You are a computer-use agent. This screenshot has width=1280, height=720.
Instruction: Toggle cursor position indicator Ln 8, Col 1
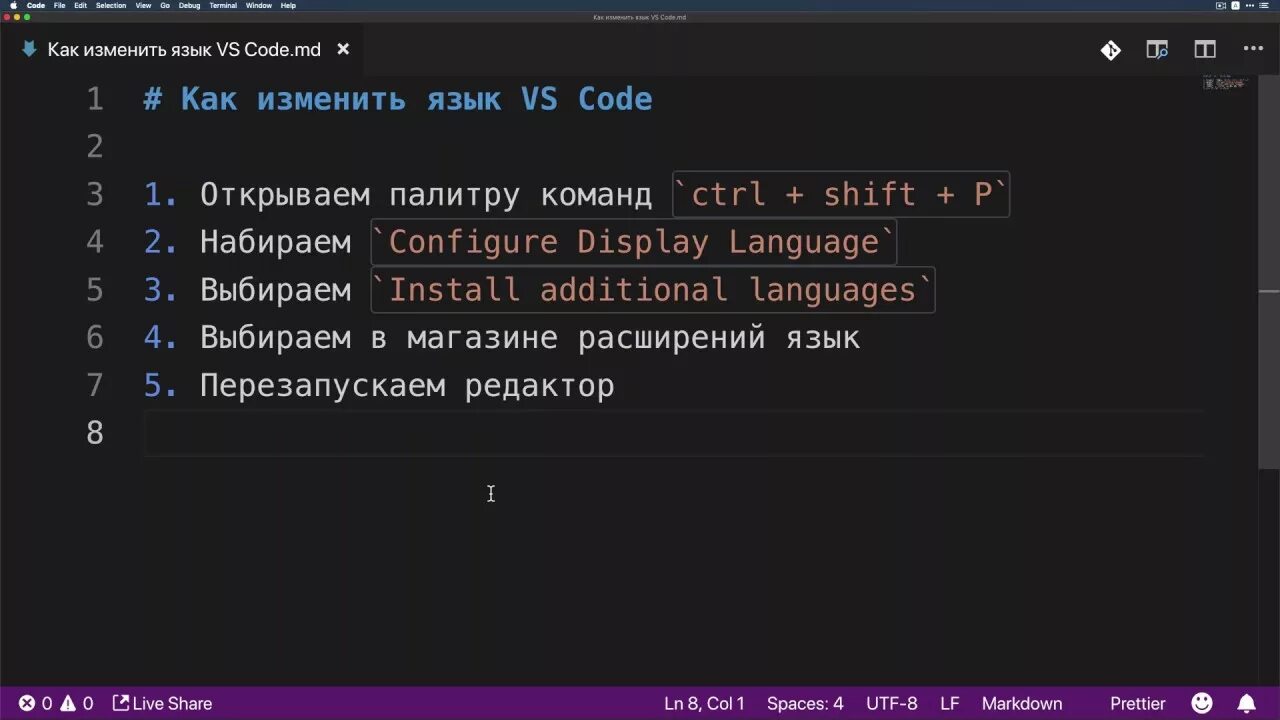pyautogui.click(x=704, y=703)
